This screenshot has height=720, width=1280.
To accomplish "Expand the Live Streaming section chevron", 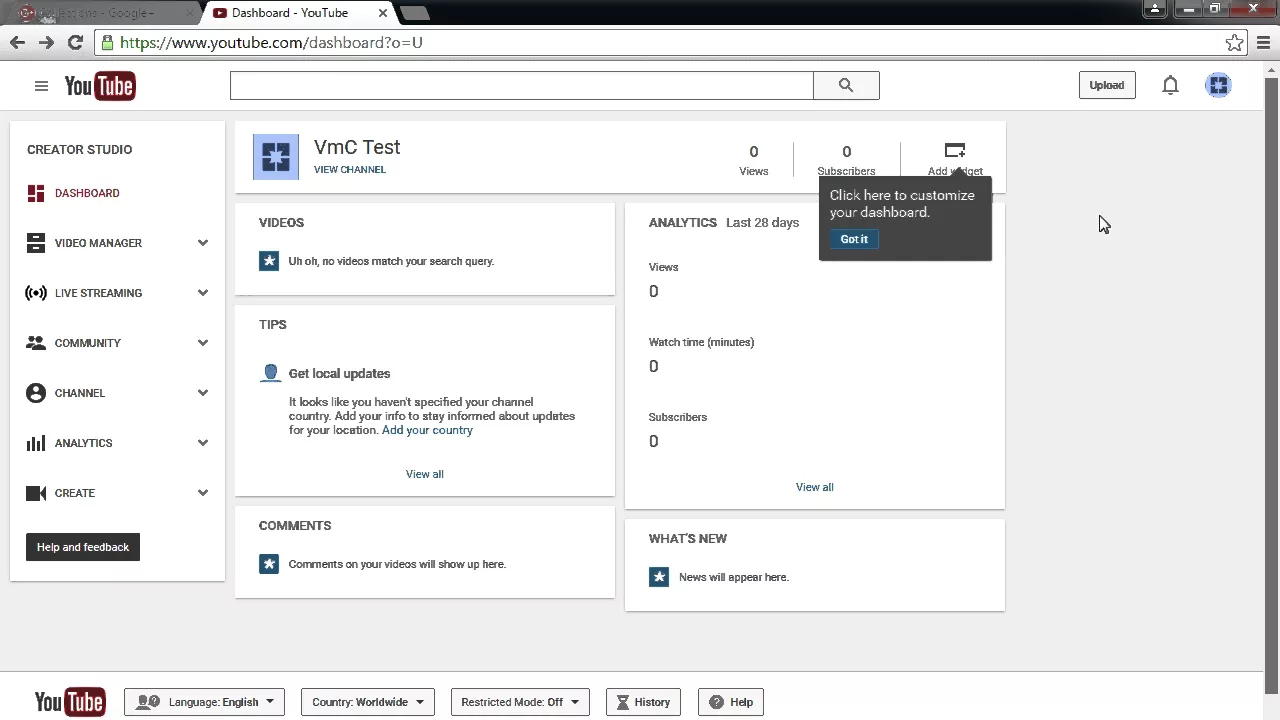I will tap(203, 293).
